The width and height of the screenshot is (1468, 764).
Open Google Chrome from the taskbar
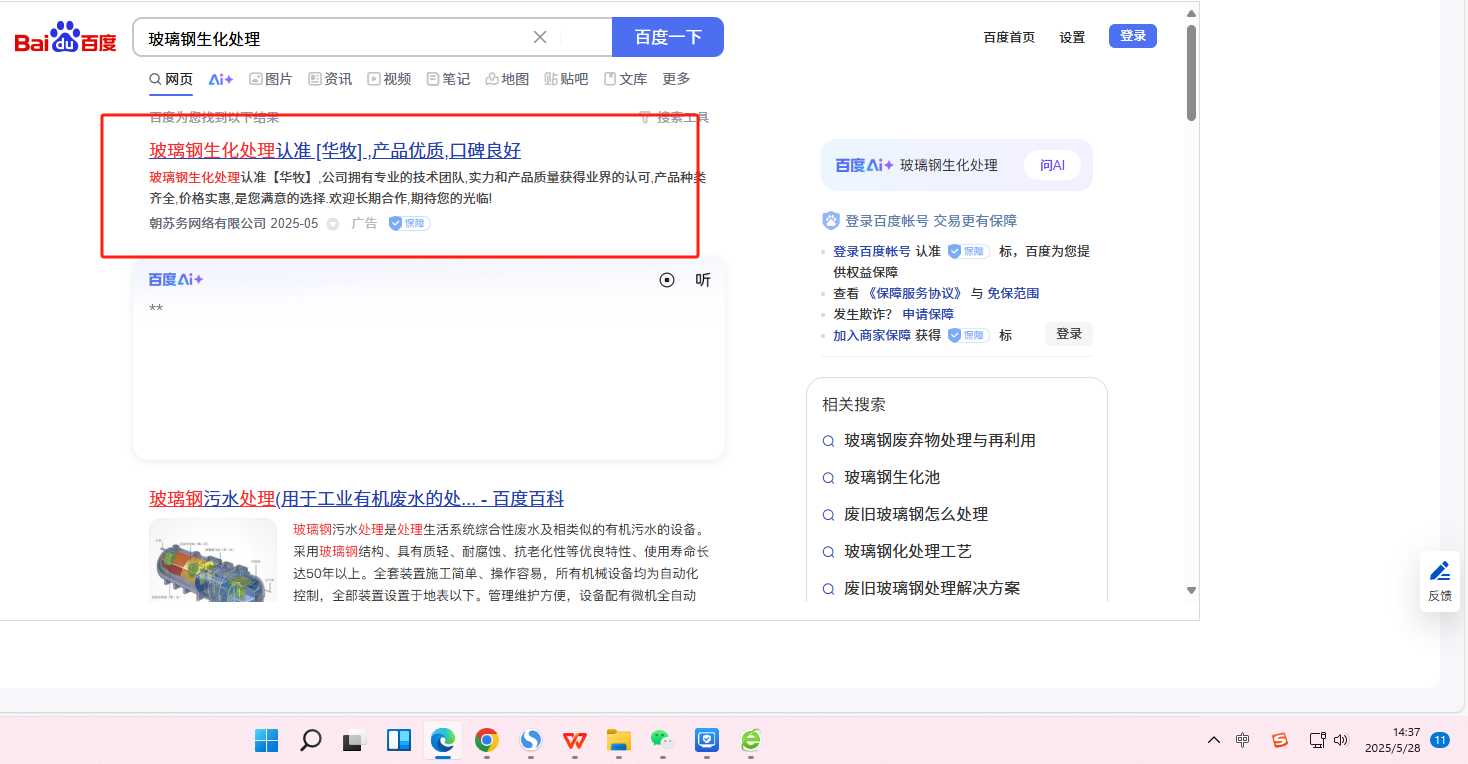(487, 740)
